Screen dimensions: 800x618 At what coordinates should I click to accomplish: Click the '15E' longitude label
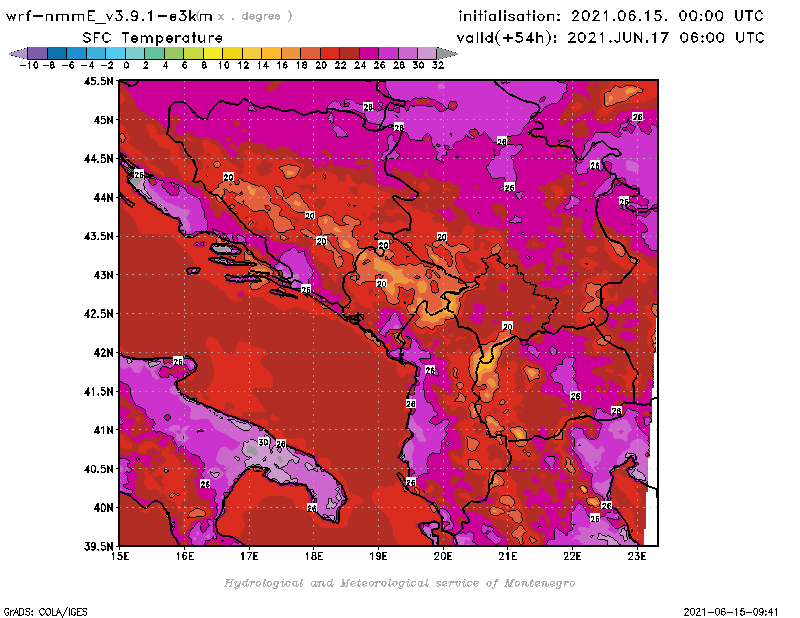coord(120,556)
